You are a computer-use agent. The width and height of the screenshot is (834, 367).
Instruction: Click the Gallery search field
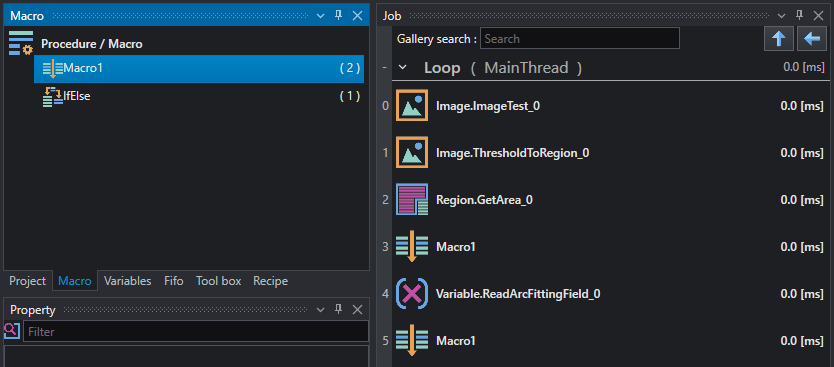[x=580, y=38]
